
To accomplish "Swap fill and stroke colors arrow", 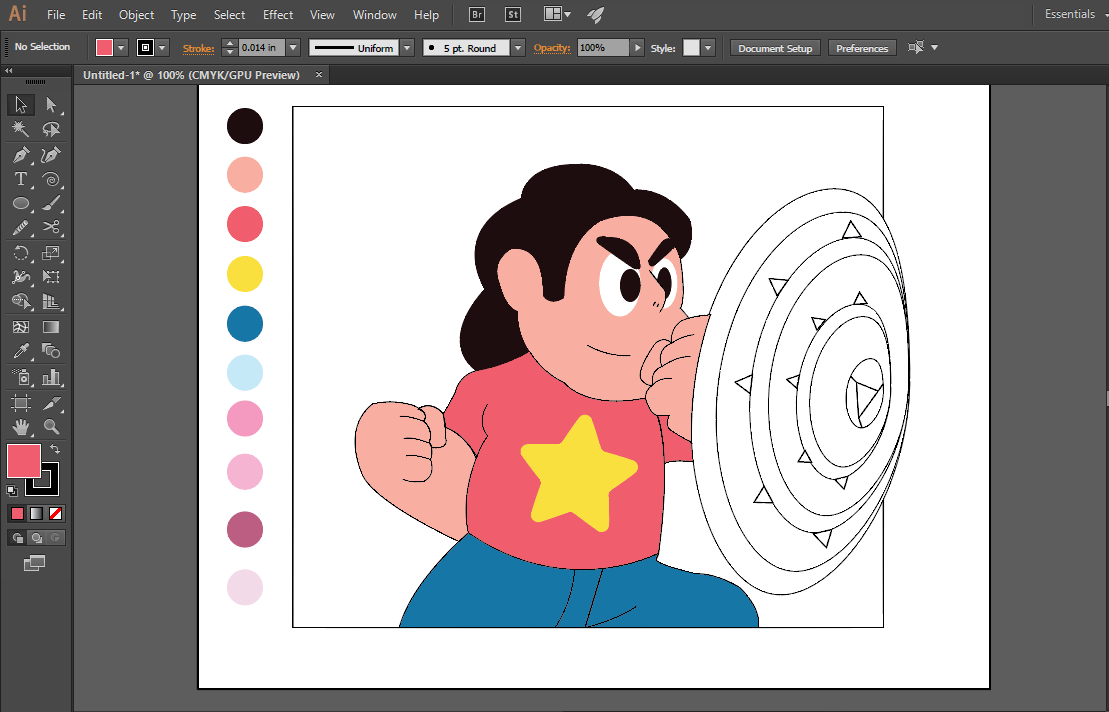I will coord(55,449).
